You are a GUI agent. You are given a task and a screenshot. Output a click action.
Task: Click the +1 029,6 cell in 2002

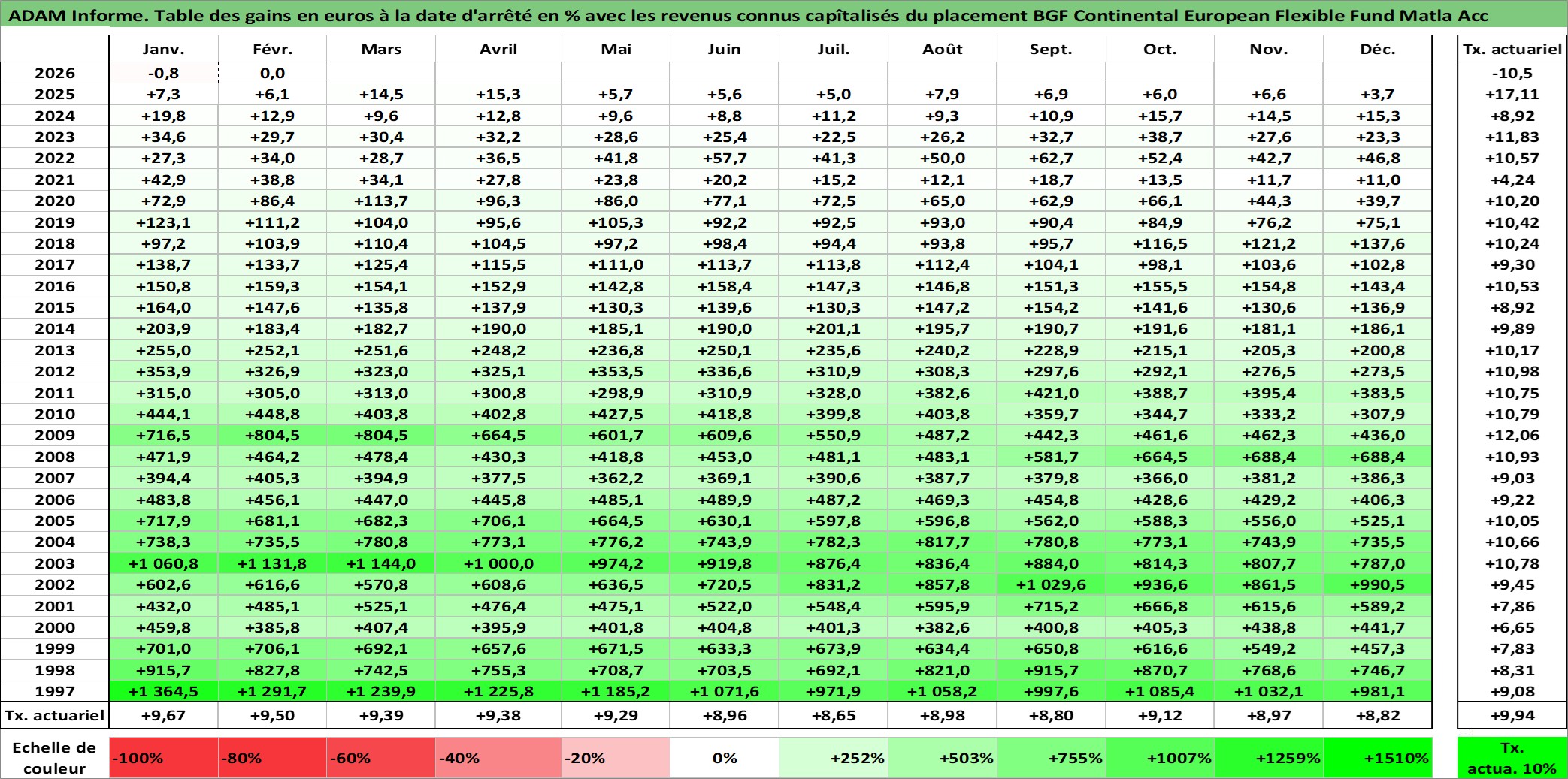[1051, 585]
